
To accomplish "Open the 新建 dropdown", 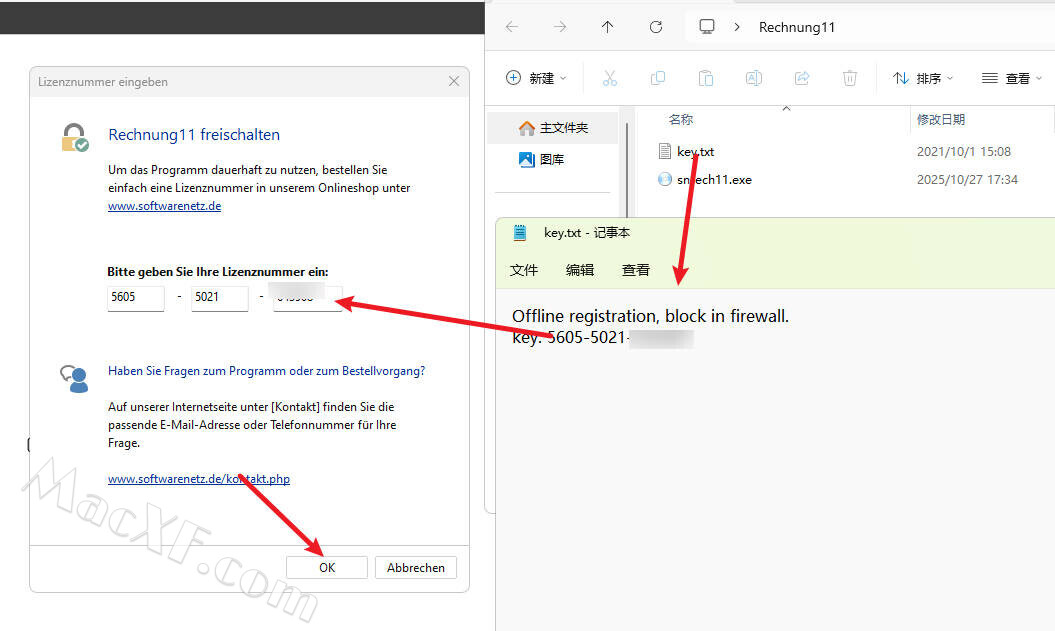I will click(x=537, y=78).
